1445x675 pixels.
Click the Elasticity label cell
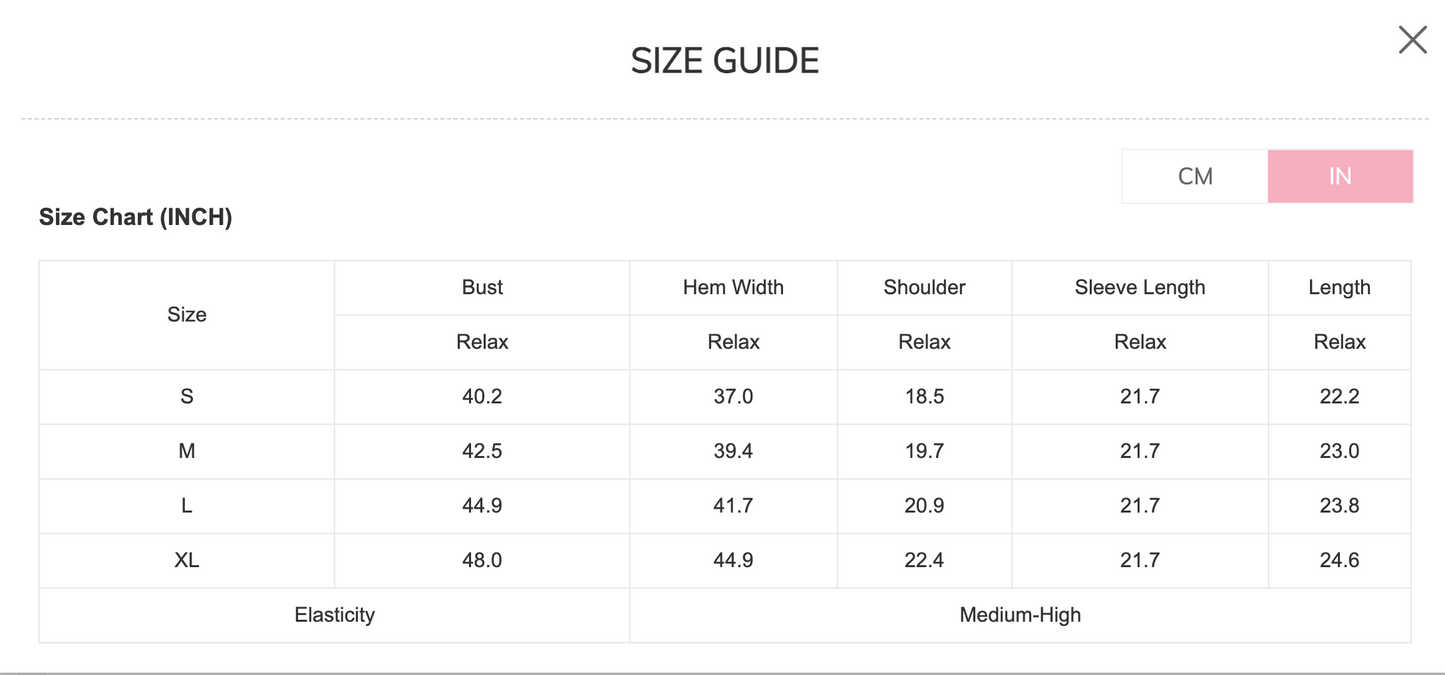coord(334,615)
